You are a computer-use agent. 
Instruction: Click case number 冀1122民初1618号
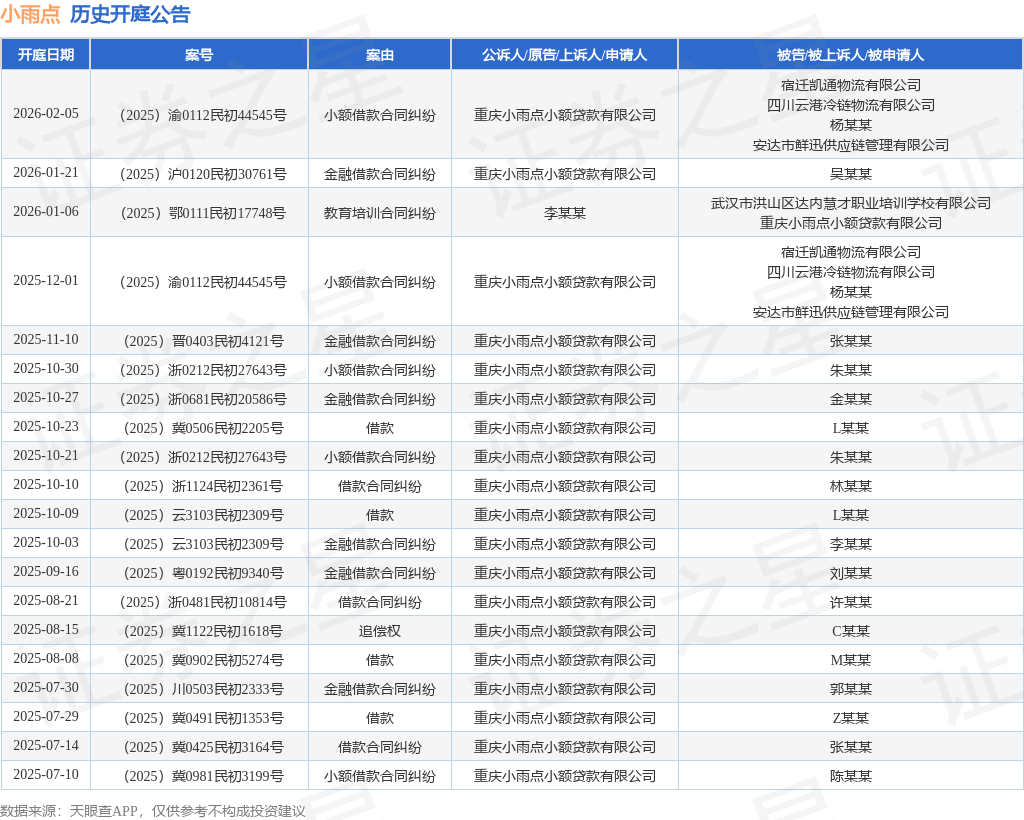[203, 631]
